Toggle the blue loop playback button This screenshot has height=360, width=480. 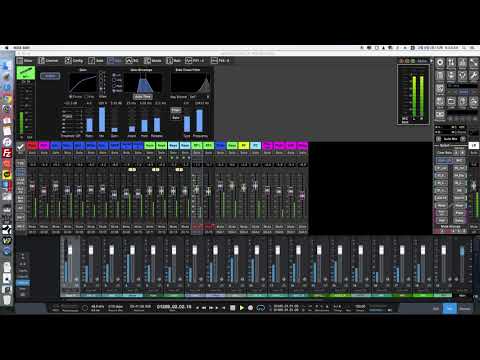(x=260, y=308)
